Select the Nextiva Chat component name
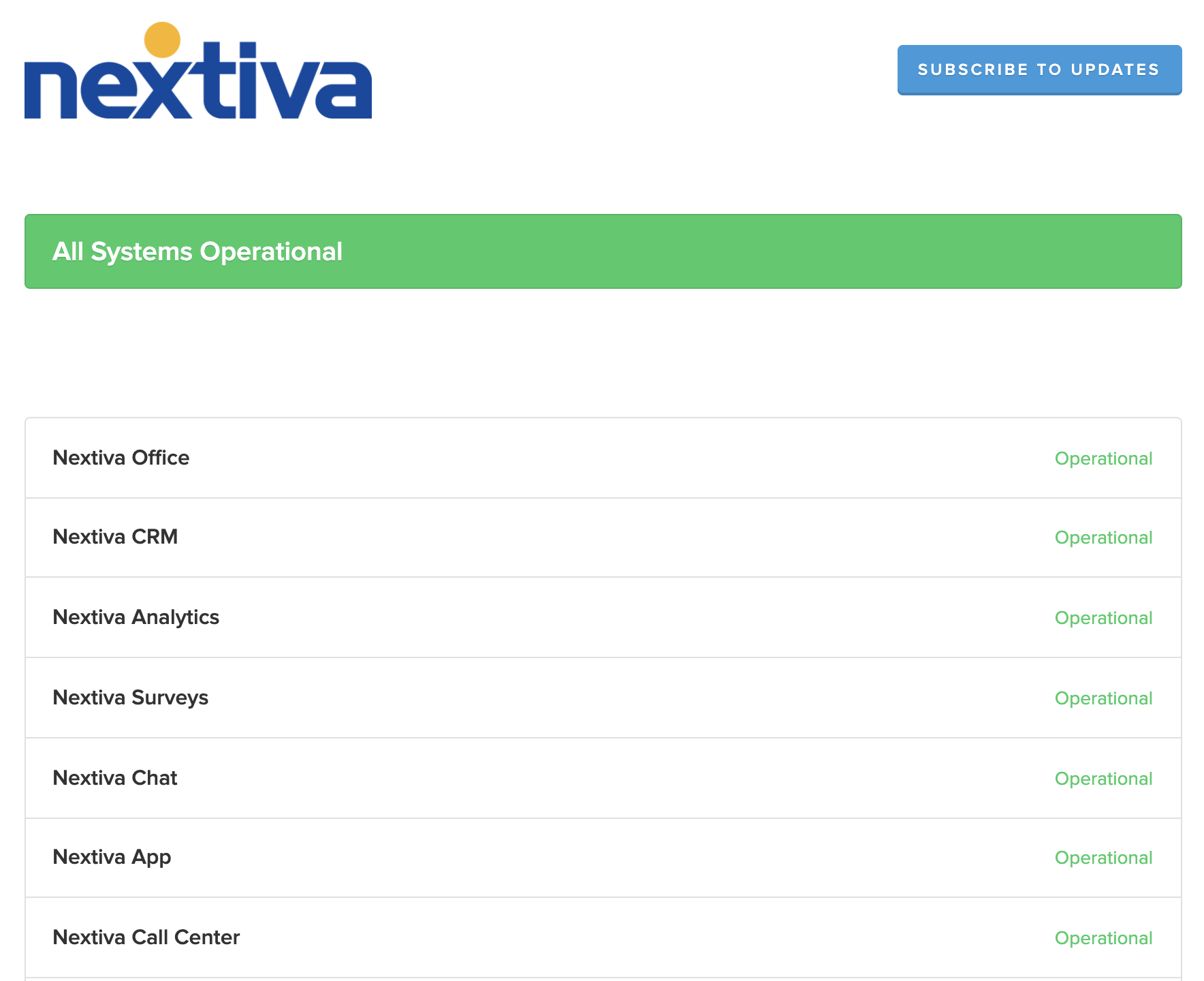 click(x=115, y=778)
